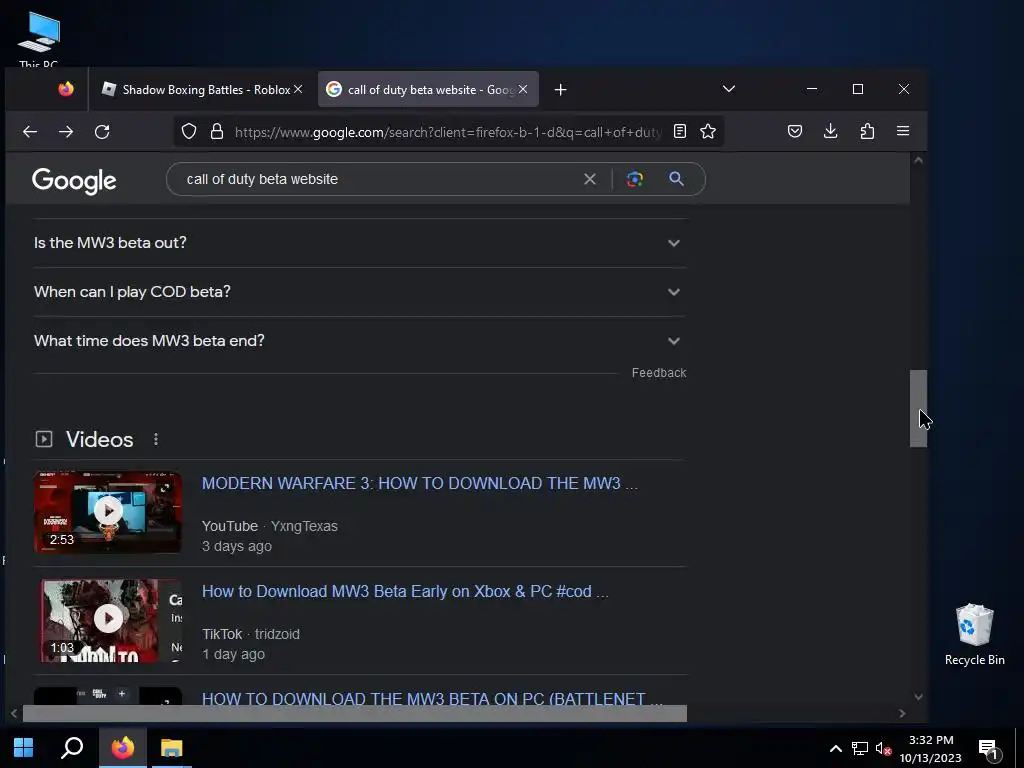
Task: Expand 'Is the MW3 beta out?'
Action: pos(360,243)
